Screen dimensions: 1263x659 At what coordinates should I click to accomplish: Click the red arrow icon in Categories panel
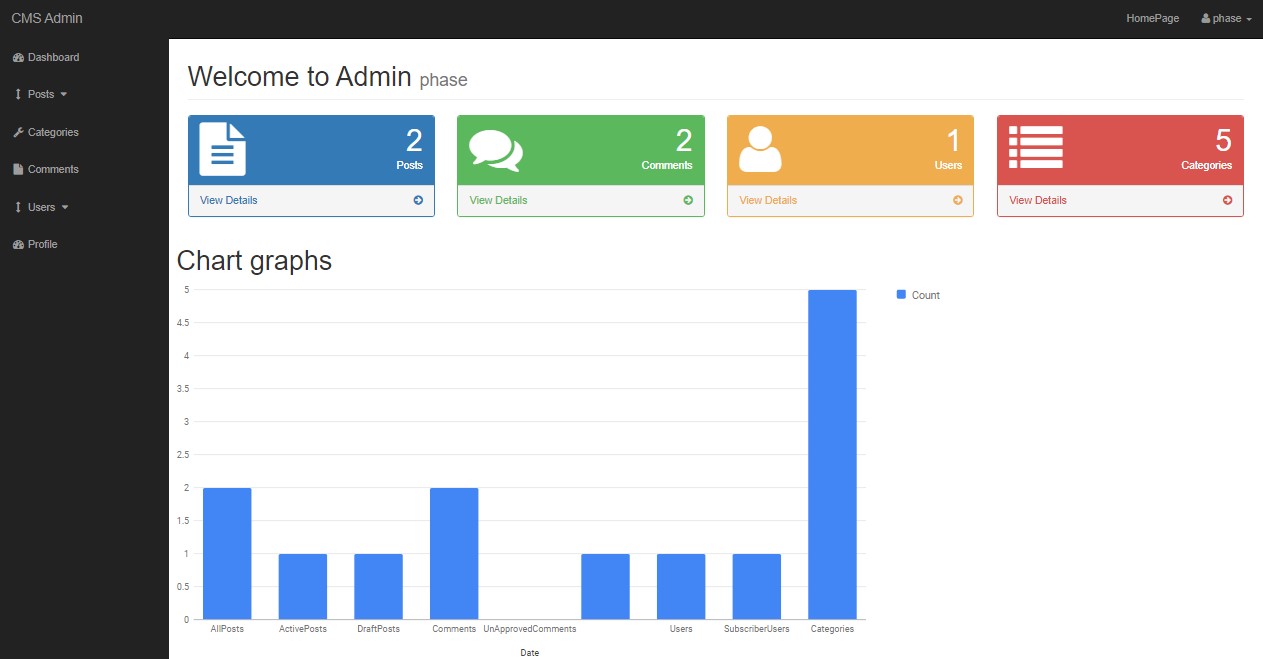[x=1227, y=200]
